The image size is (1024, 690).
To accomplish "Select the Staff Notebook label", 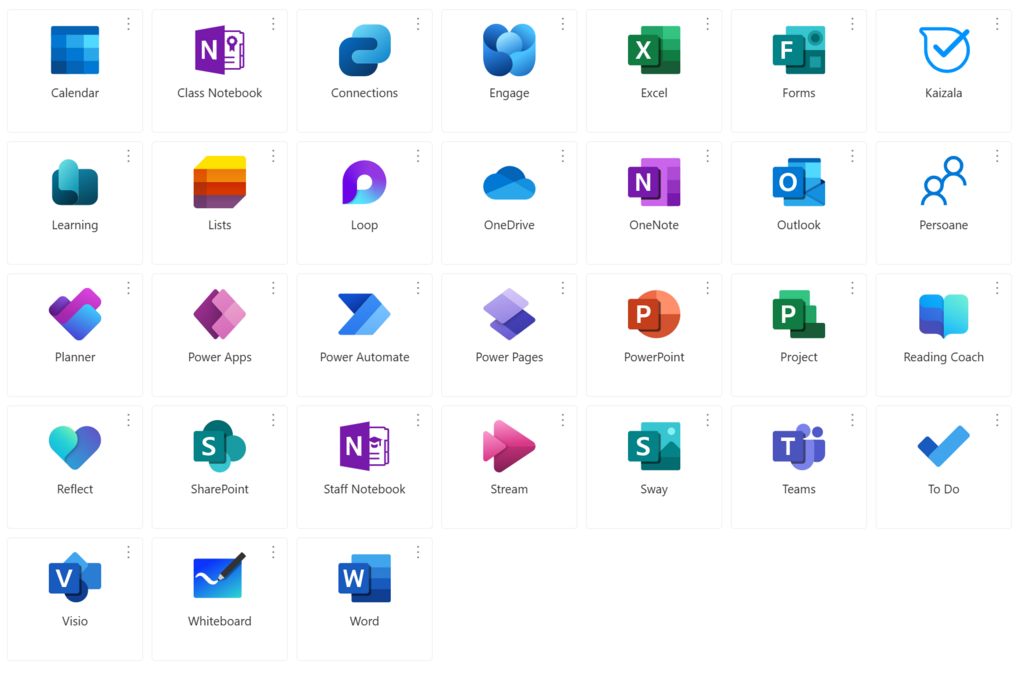I will (x=364, y=489).
